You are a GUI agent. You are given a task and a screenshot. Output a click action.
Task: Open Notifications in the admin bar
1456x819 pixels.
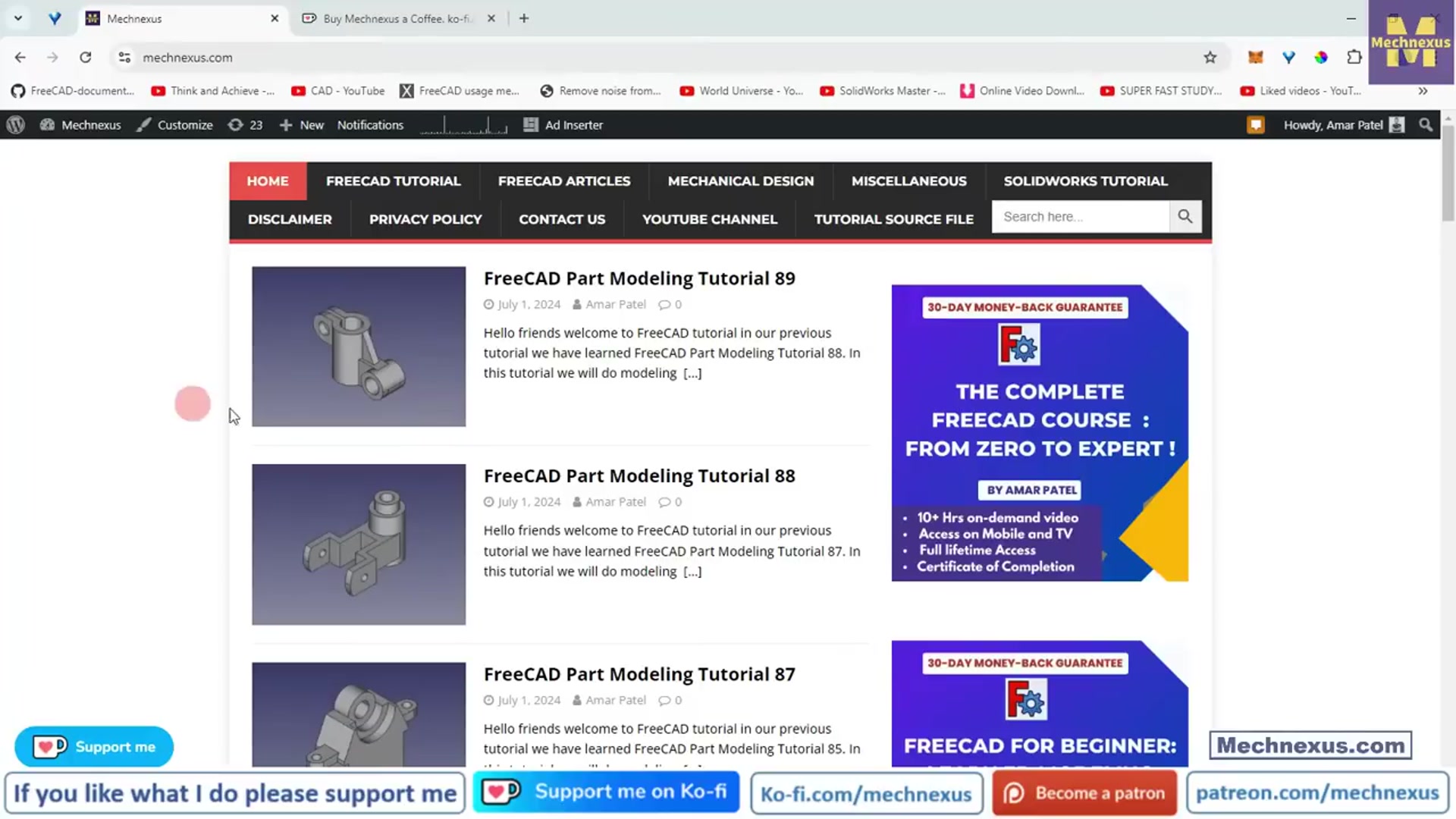click(370, 125)
